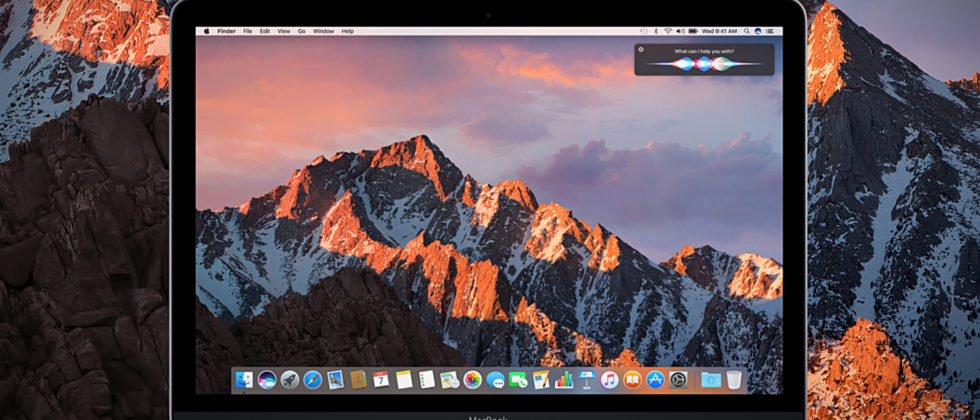Open Messages app in dock
The width and height of the screenshot is (980, 420).
click(495, 379)
